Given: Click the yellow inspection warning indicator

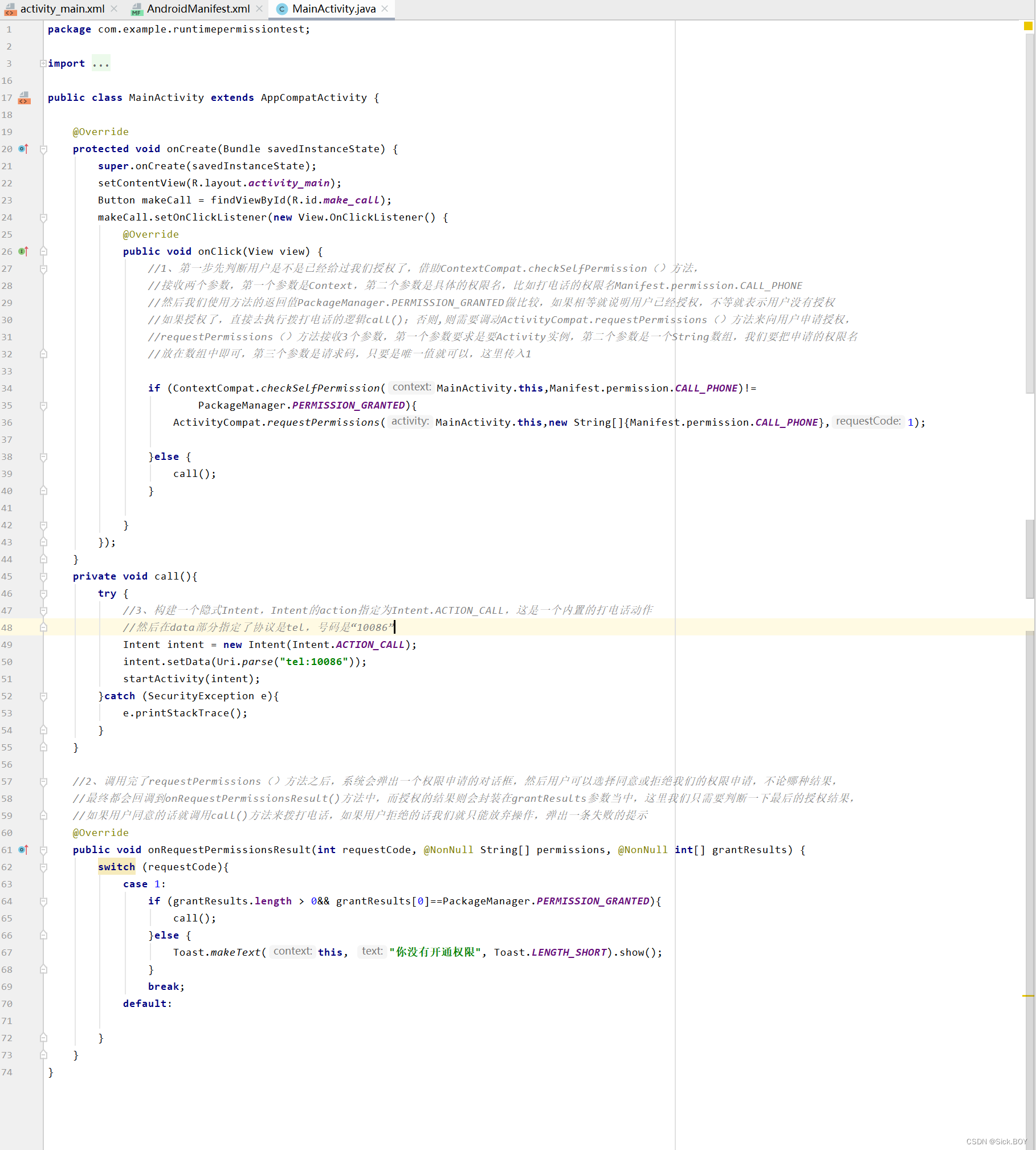Looking at the screenshot, I should (1028, 26).
